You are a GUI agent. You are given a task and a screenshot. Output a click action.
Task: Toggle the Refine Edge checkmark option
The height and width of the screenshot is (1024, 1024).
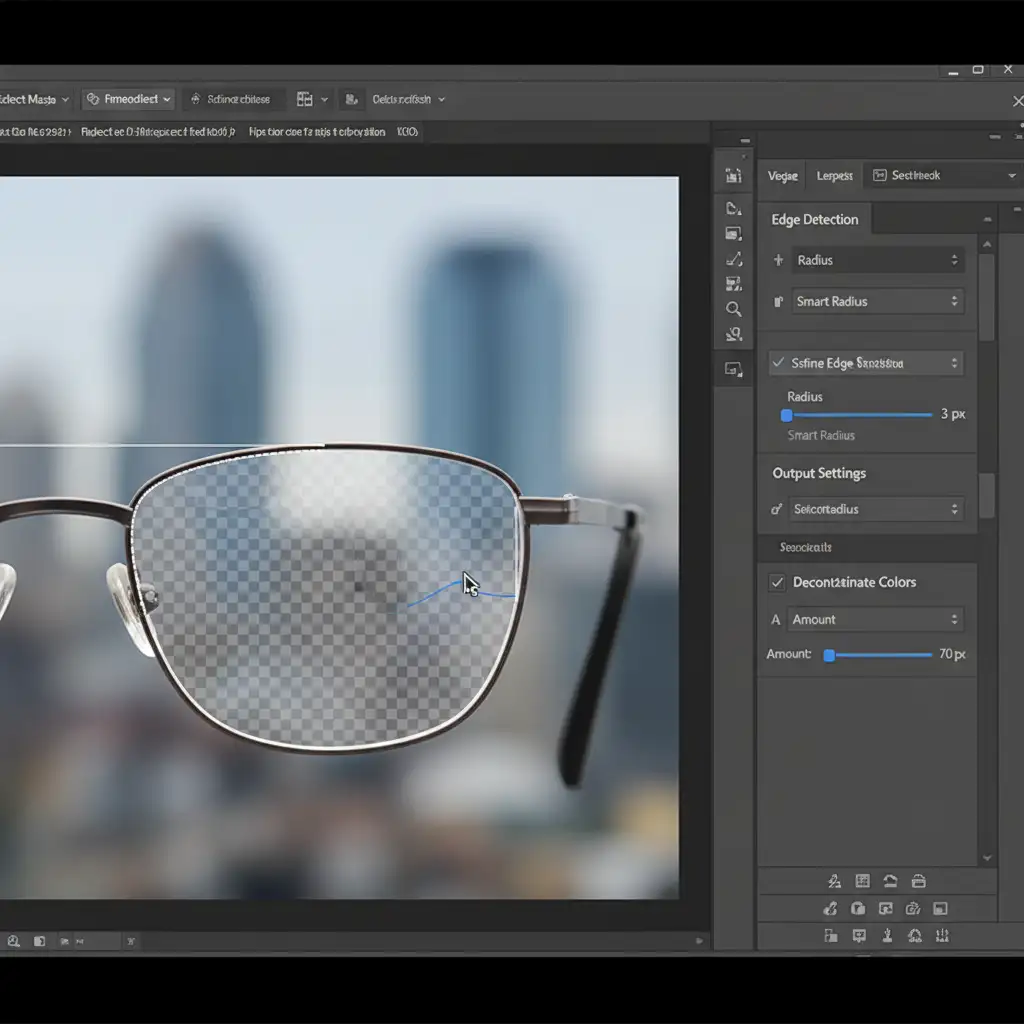pyautogui.click(x=778, y=363)
